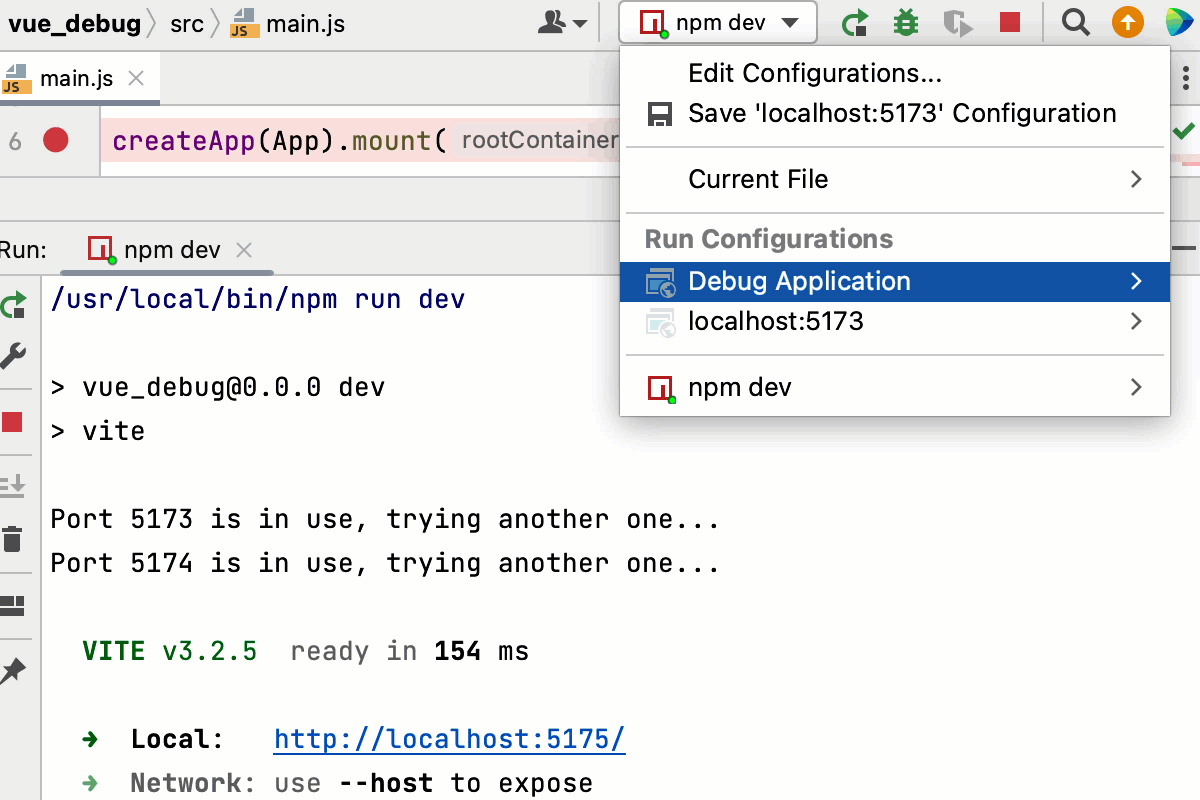
Task: Stop the running process from the toolbar
Action: [1009, 22]
